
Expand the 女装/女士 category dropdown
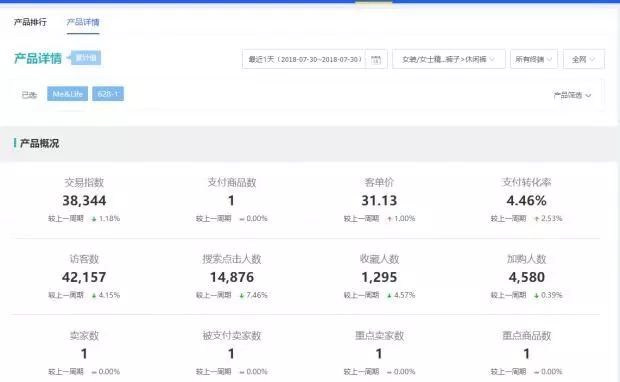point(448,59)
